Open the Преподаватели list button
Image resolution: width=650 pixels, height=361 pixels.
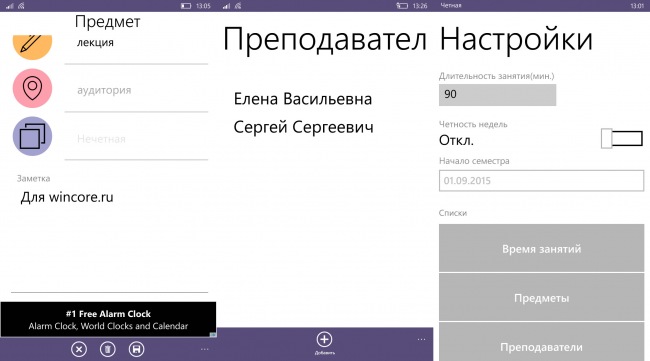tap(541, 342)
